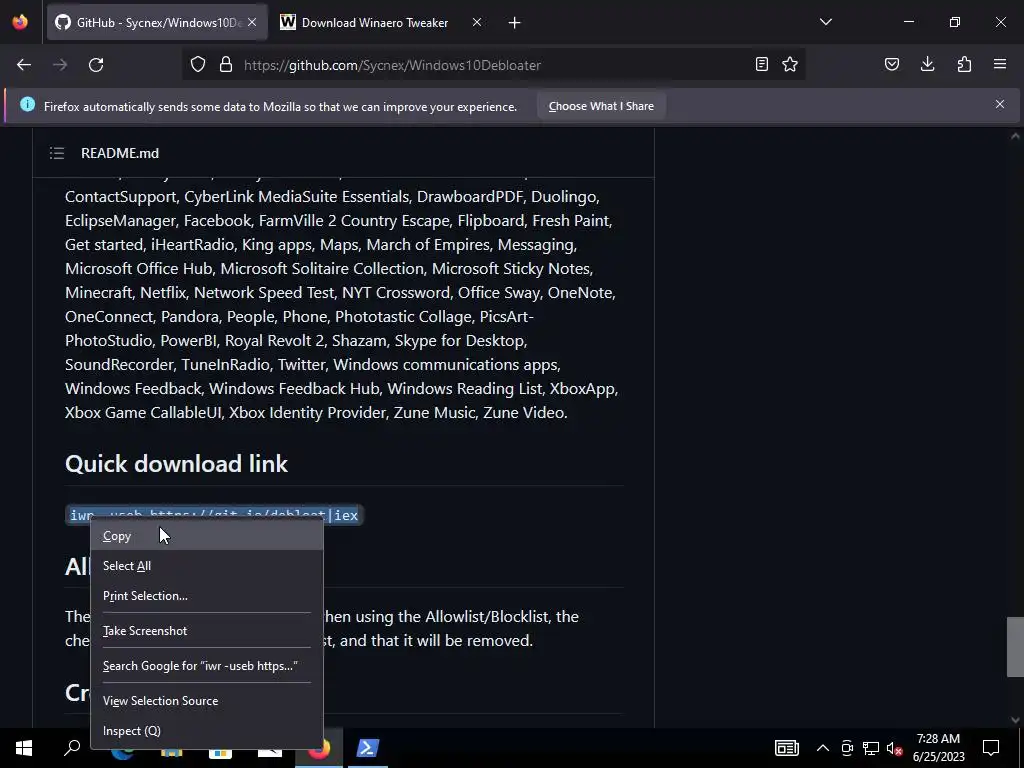Open PowerShell from the taskbar
The image size is (1024, 768).
[368, 748]
